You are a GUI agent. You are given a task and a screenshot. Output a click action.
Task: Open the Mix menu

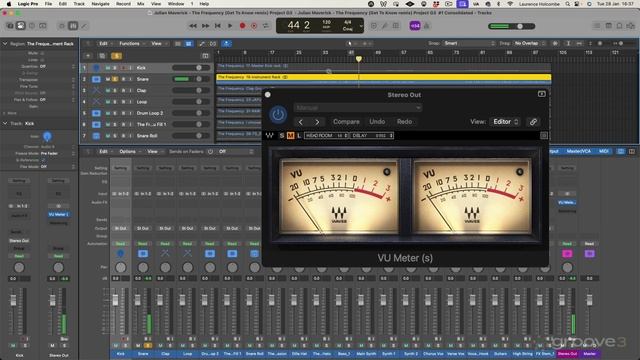pos(140,4)
